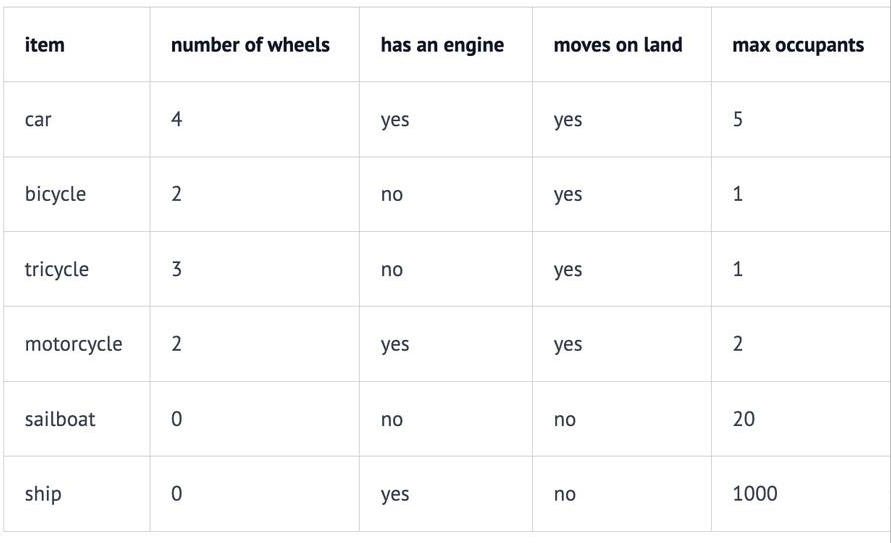Select the ship's 'has an engine' value
The image size is (891, 543).
pyautogui.click(x=395, y=494)
